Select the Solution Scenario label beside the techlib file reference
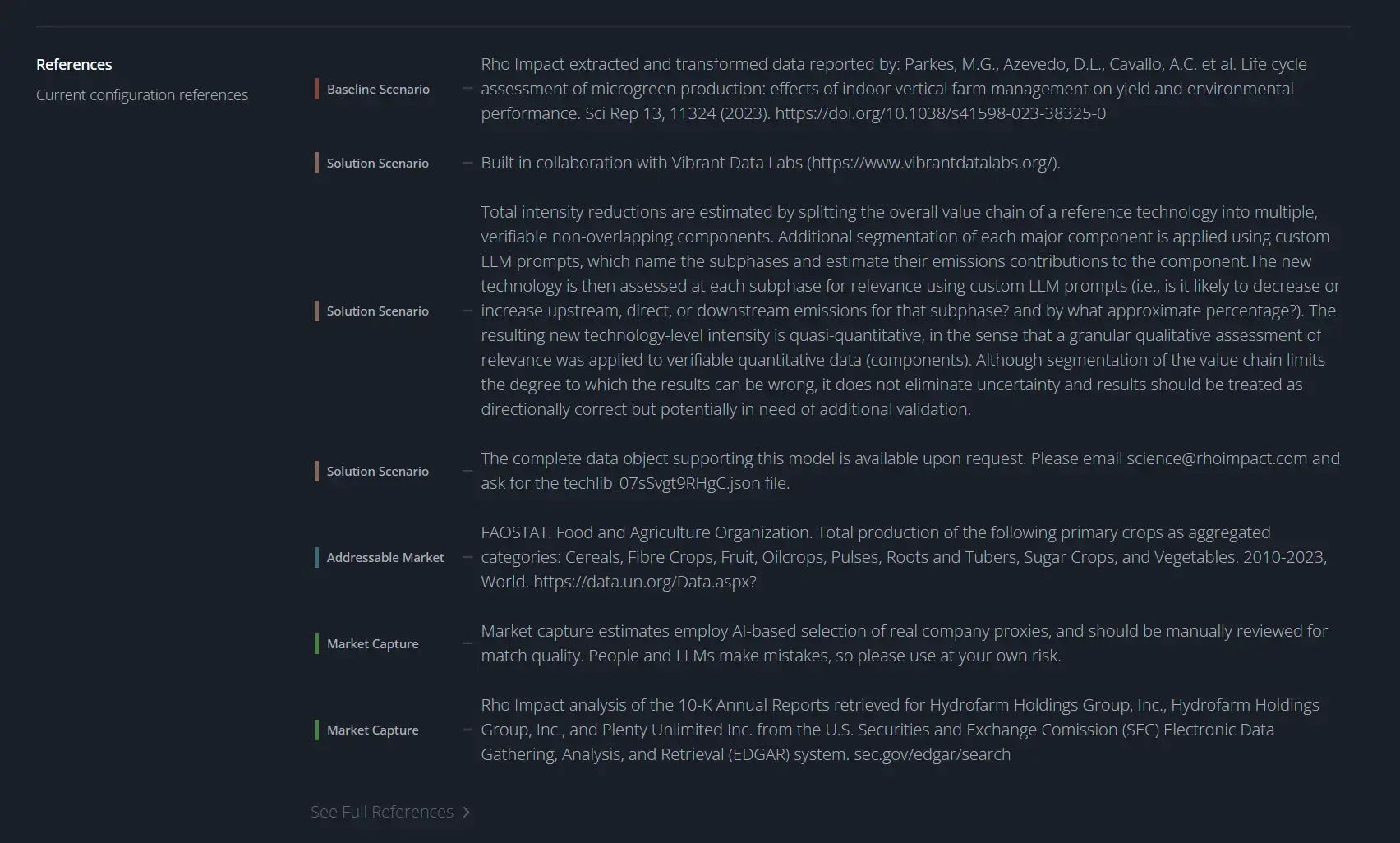 pos(378,471)
